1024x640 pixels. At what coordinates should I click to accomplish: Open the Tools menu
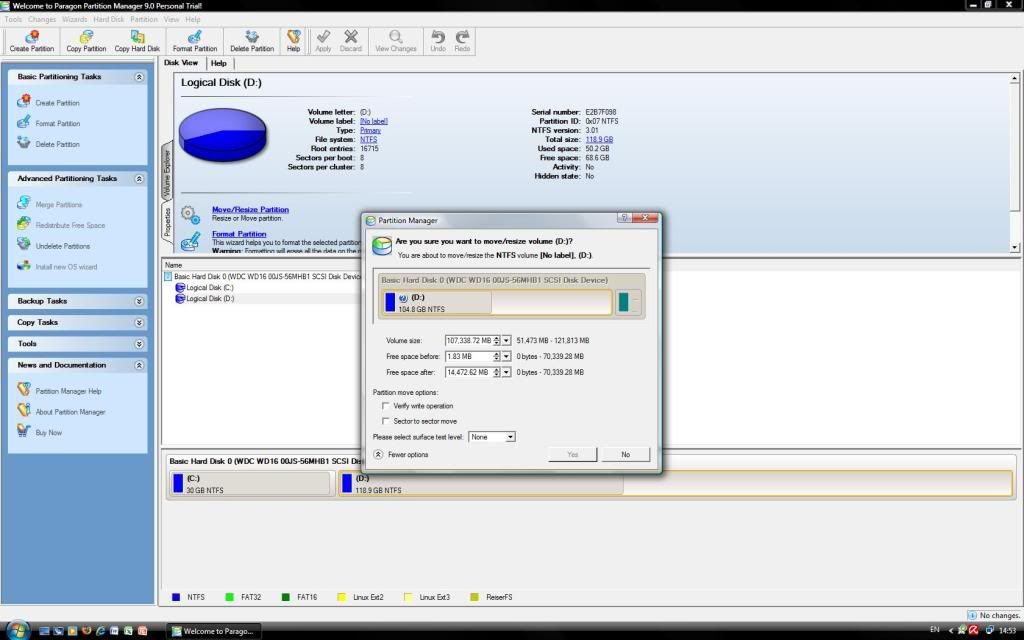(x=13, y=19)
